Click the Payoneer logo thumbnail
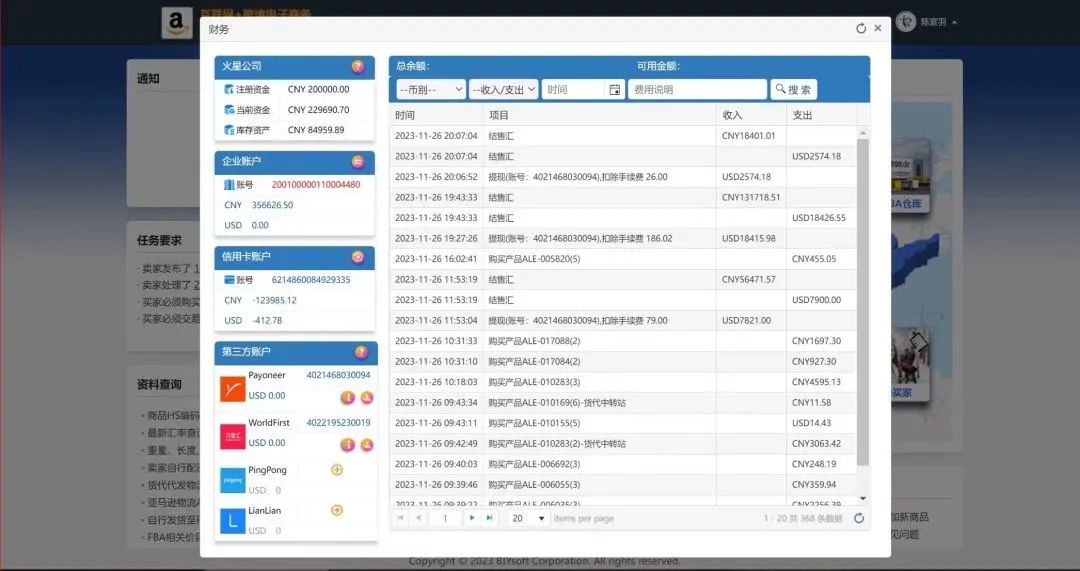Screen dimensions: 1080x571 click(x=232, y=388)
